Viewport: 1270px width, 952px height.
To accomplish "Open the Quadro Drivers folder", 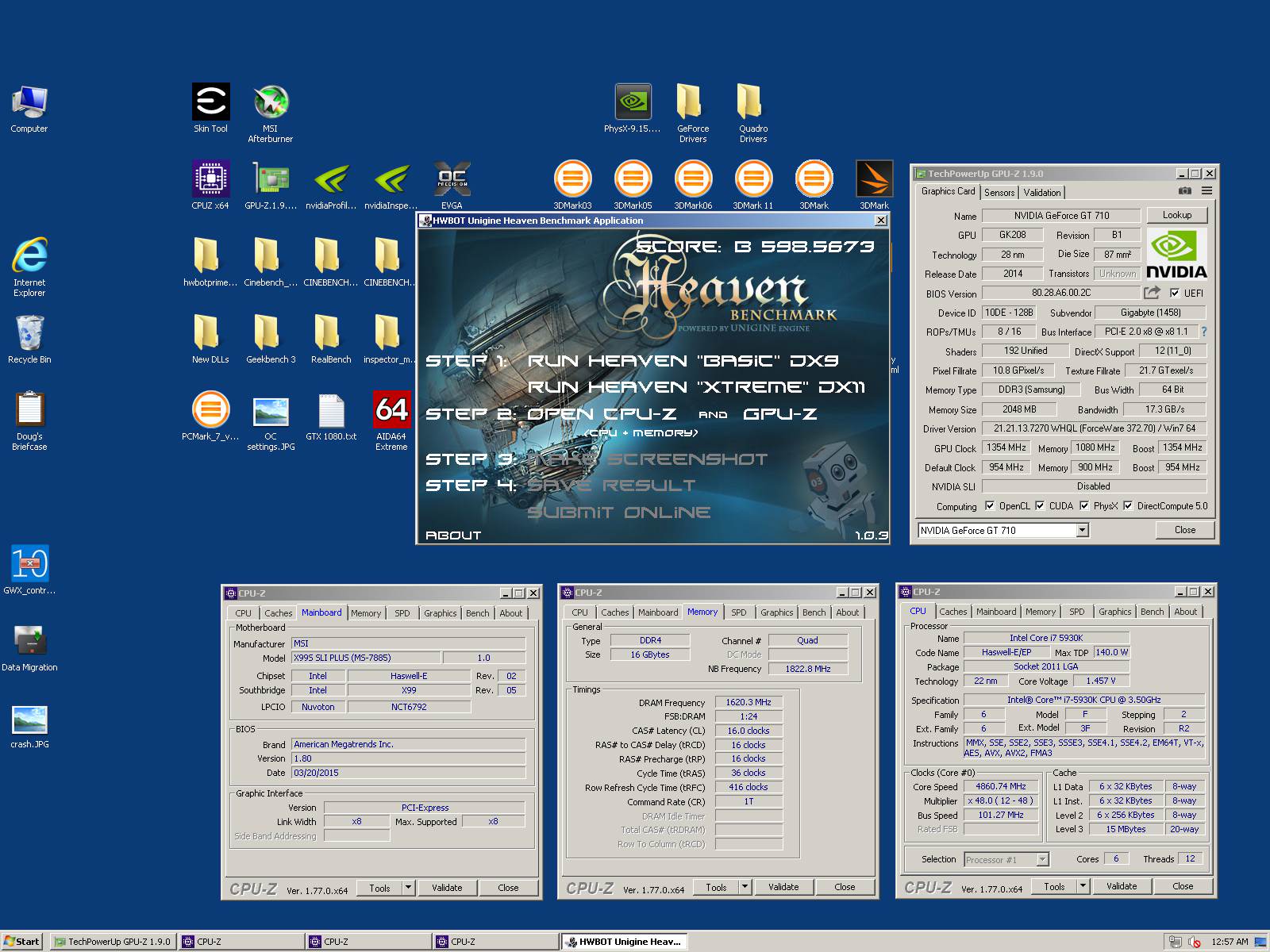I will coord(753,113).
